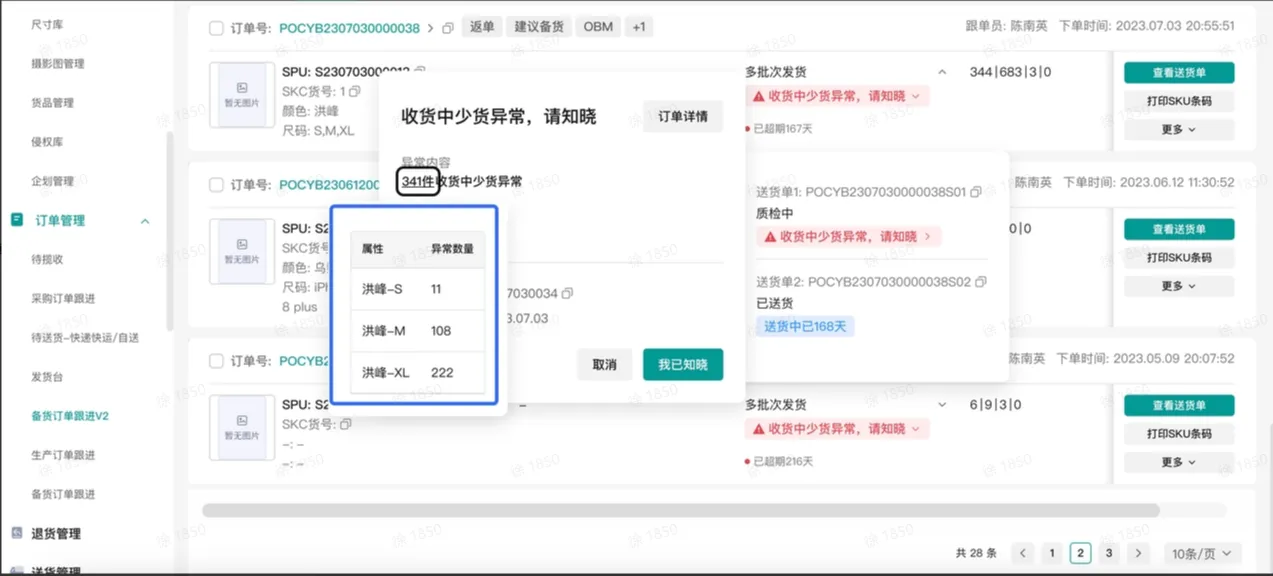This screenshot has width=1273, height=576.
Task: Tick checkbox for order placed 2023.06.12
Action: pyautogui.click(x=216, y=185)
